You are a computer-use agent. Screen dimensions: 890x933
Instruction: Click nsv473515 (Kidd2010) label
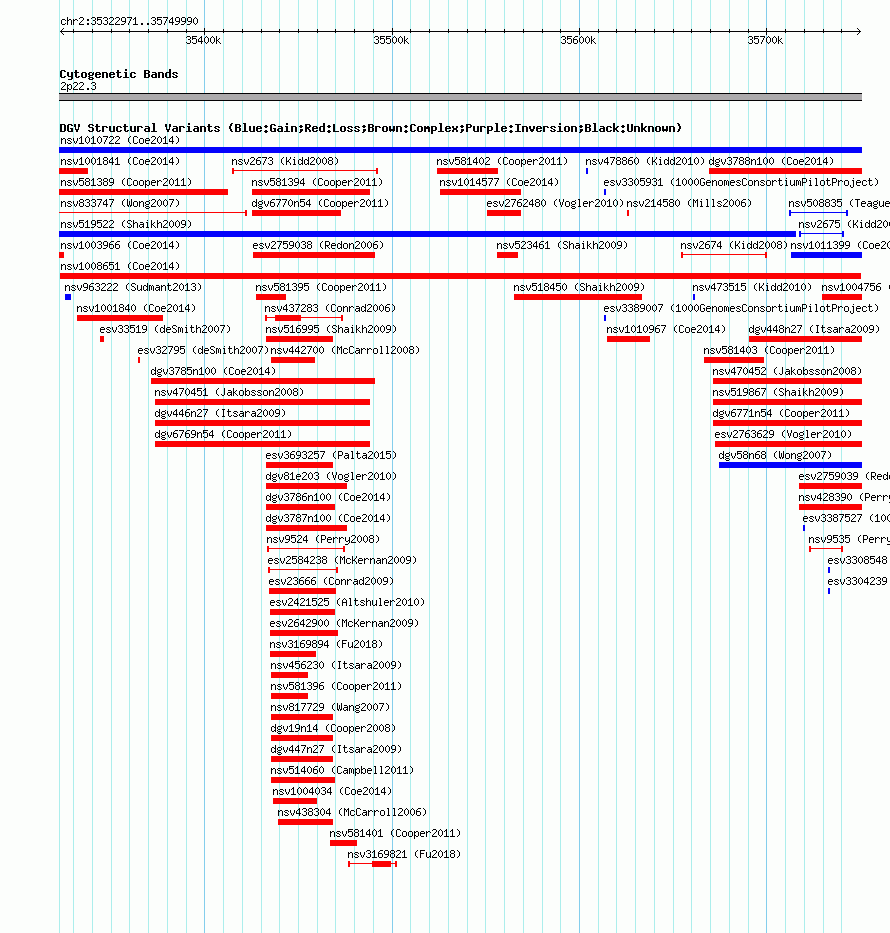click(752, 287)
